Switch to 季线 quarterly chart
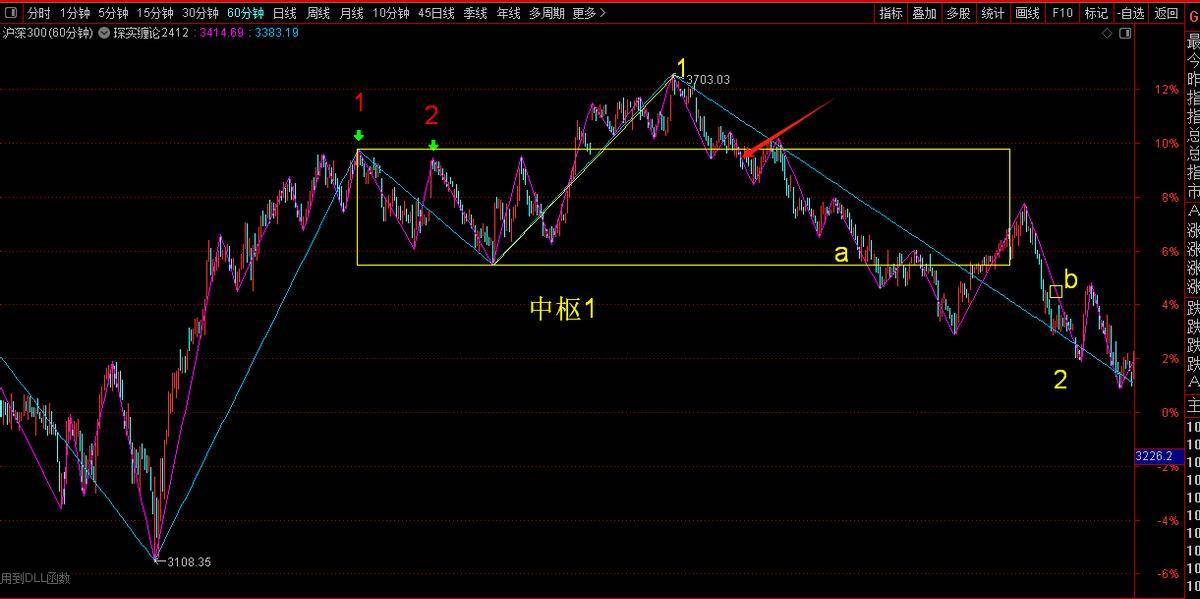Screen dimensions: 1200x599 (x=474, y=13)
